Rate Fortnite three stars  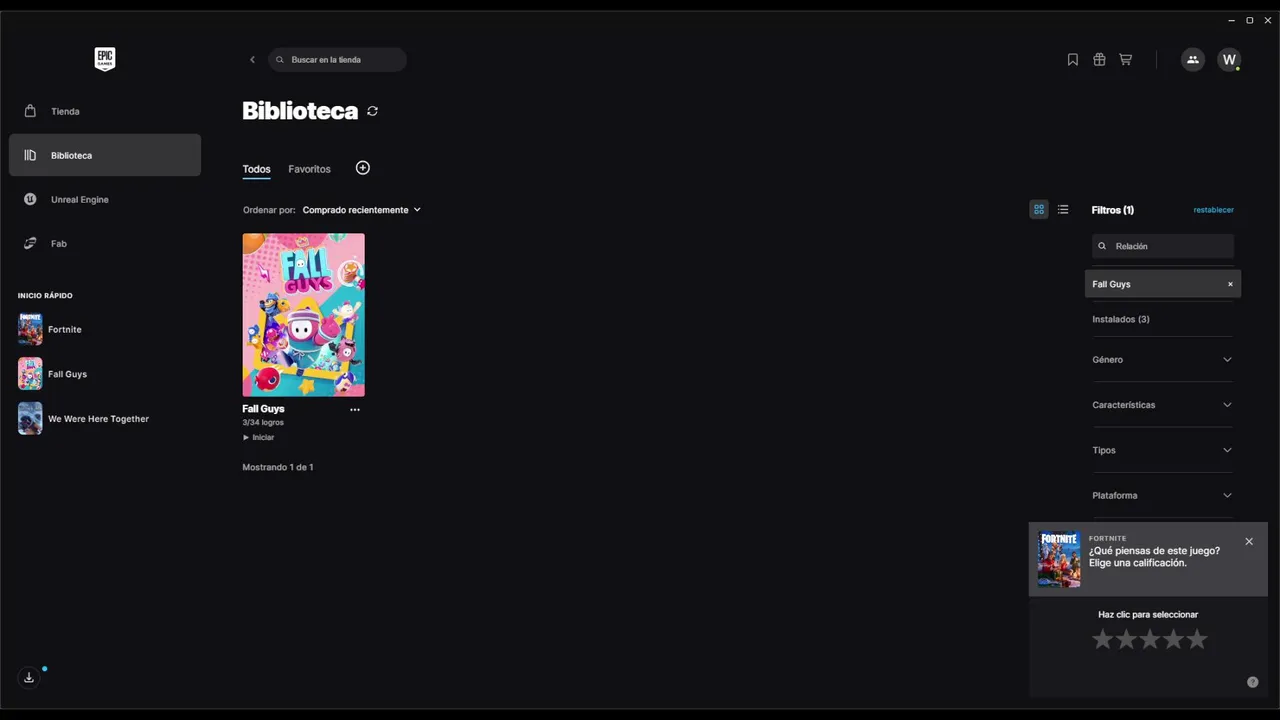(x=1150, y=639)
